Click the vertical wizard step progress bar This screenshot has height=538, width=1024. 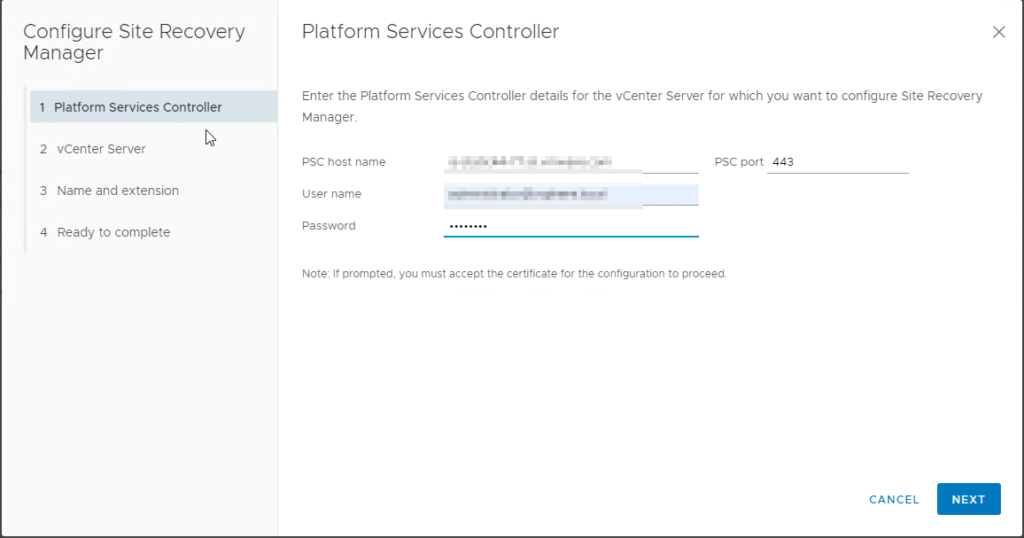26,170
